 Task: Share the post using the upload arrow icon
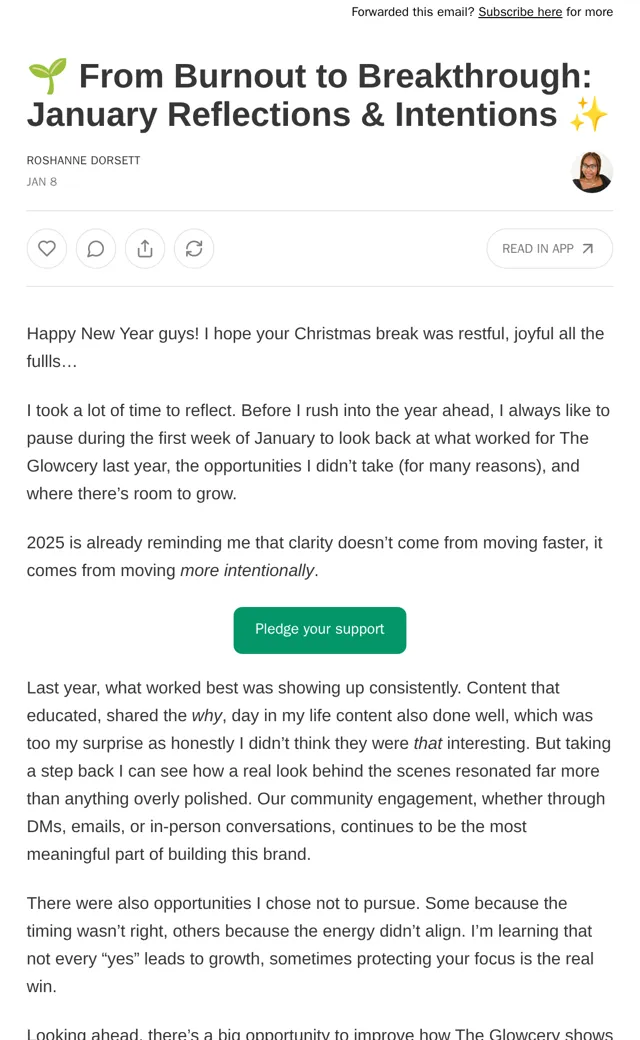coord(145,249)
